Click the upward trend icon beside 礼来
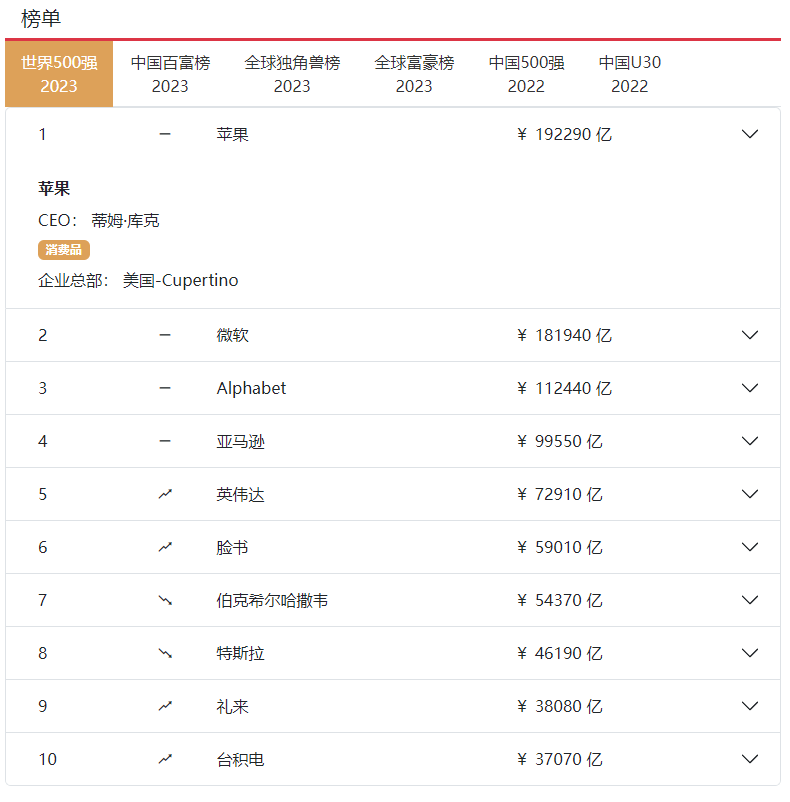Viewport: 790px width, 802px height. (165, 706)
